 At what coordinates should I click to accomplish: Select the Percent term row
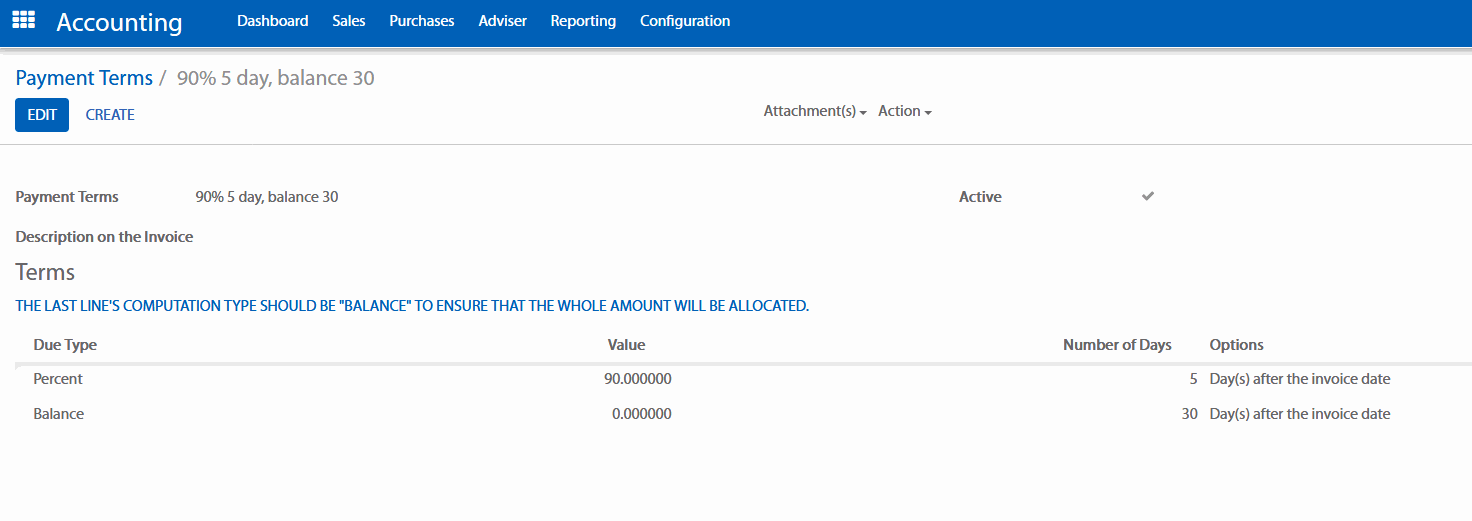pyautogui.click(x=58, y=379)
